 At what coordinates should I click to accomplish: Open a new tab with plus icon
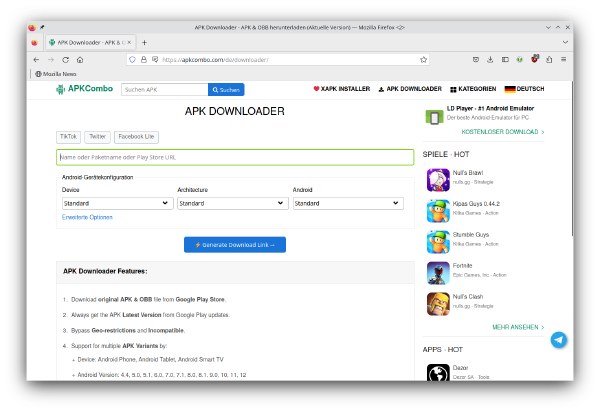click(144, 42)
